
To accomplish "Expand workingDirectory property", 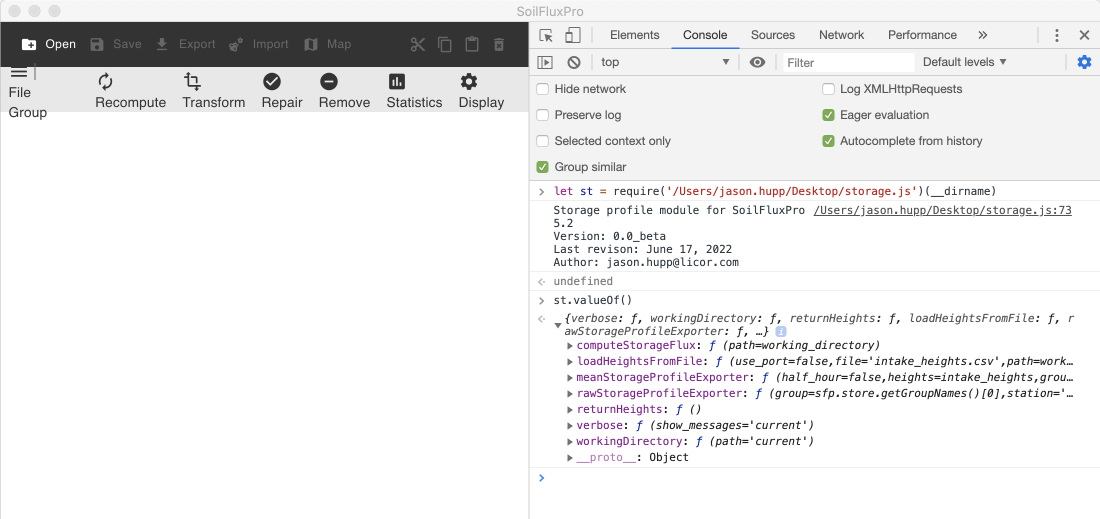I will [570, 442].
